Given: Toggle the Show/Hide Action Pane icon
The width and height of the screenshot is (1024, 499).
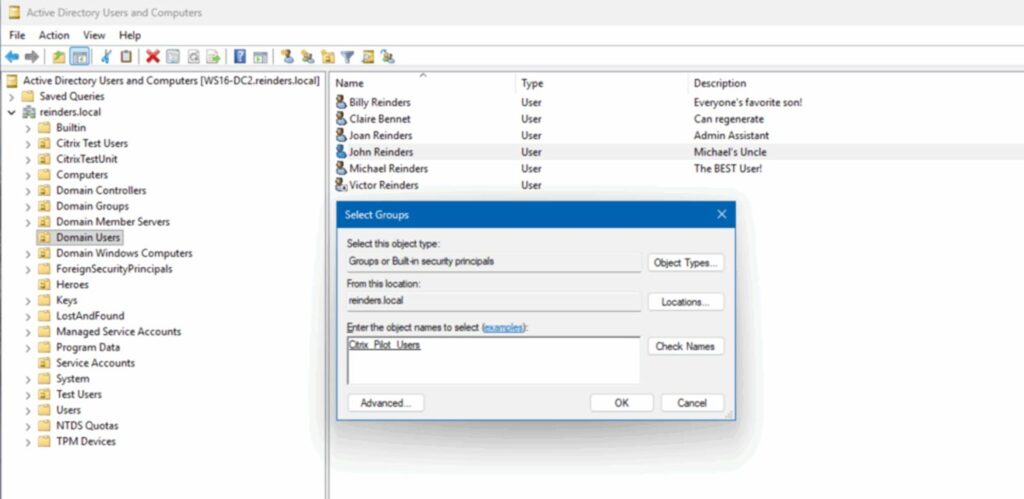Looking at the screenshot, I should point(260,57).
